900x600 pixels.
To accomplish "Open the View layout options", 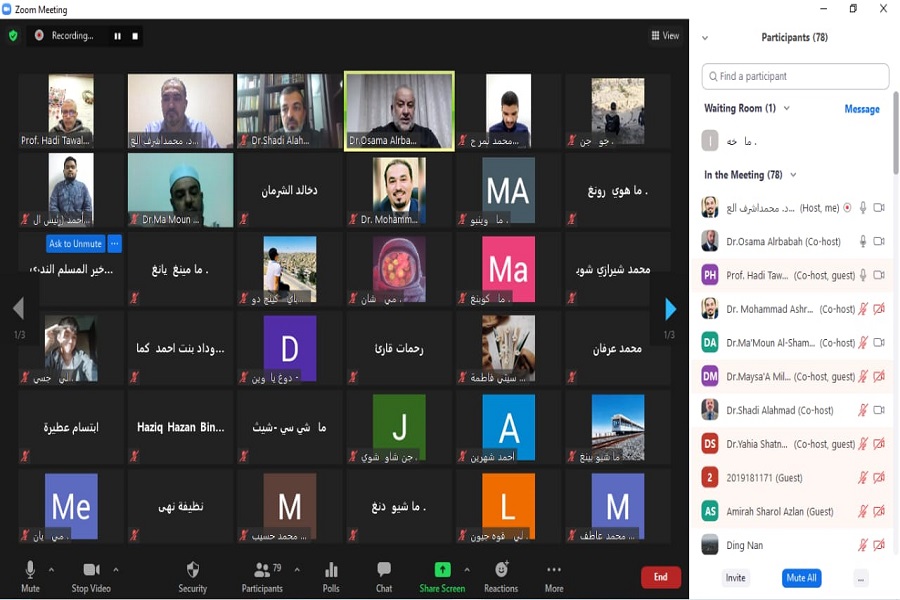I will click(x=665, y=36).
